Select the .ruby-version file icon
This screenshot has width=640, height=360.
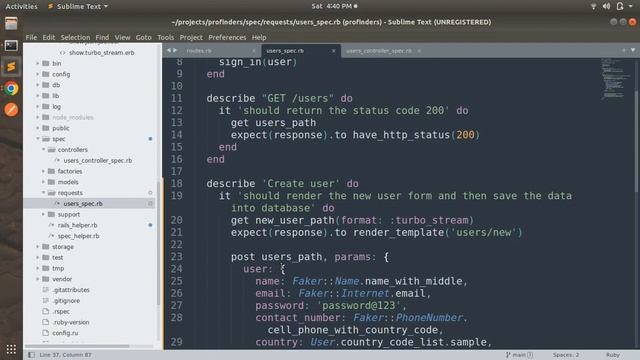coord(46,322)
